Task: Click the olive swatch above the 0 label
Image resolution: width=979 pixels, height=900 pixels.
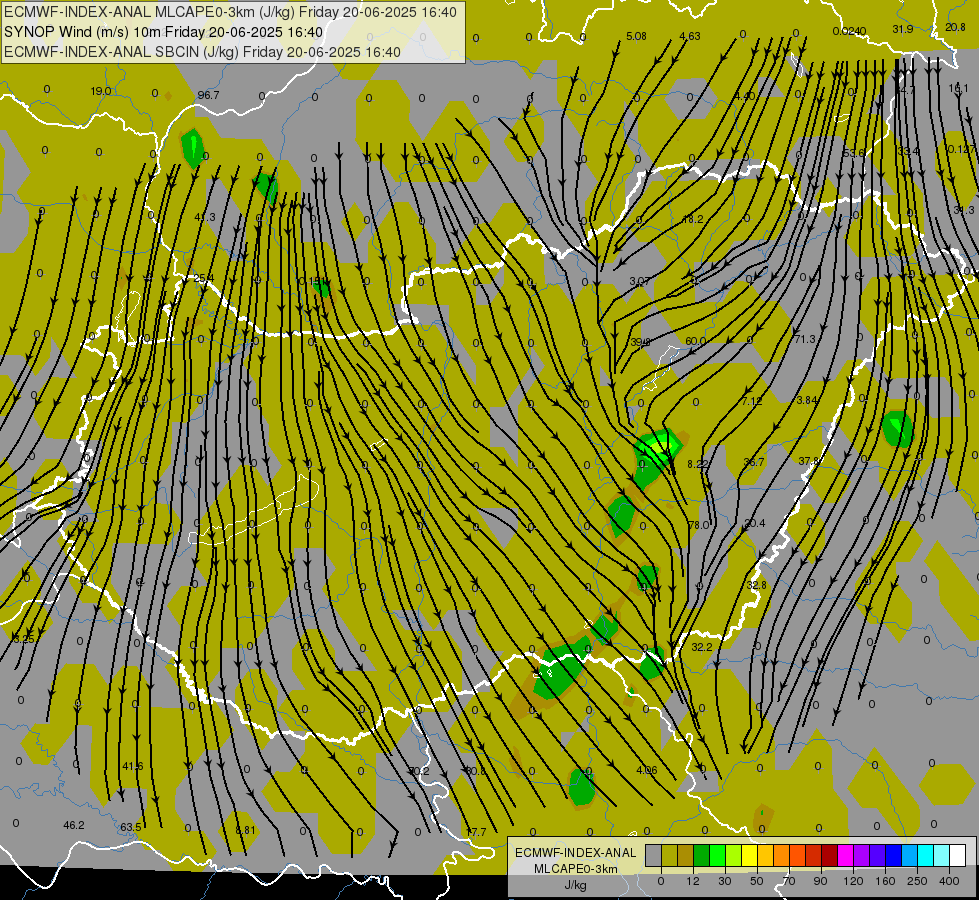Action: tap(670, 855)
